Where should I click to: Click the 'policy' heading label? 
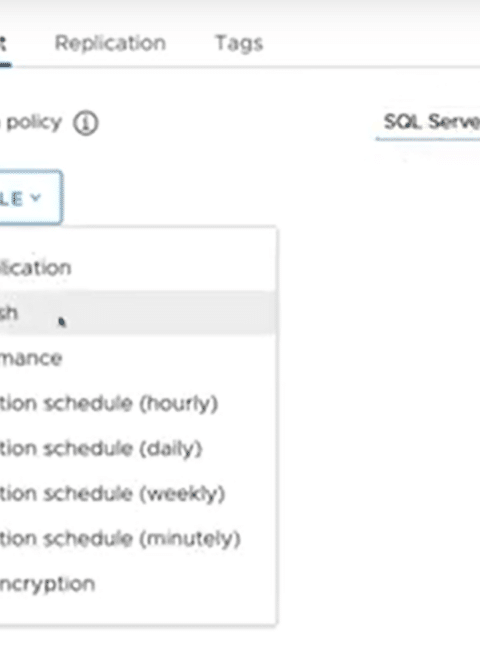coord(34,123)
